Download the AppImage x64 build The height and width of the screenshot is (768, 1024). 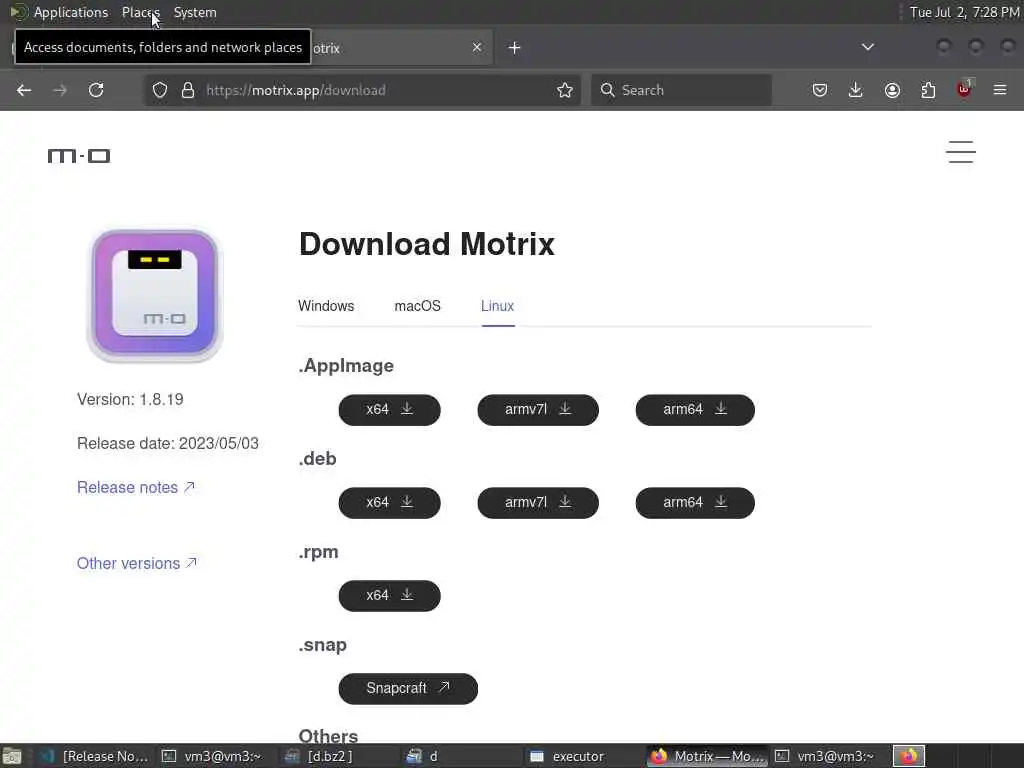pos(389,409)
